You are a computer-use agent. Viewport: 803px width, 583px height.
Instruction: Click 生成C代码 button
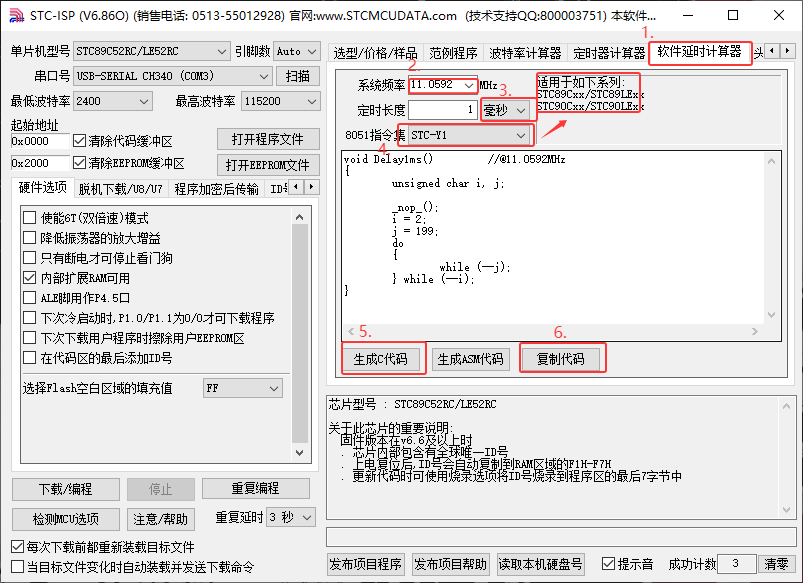coord(381,359)
